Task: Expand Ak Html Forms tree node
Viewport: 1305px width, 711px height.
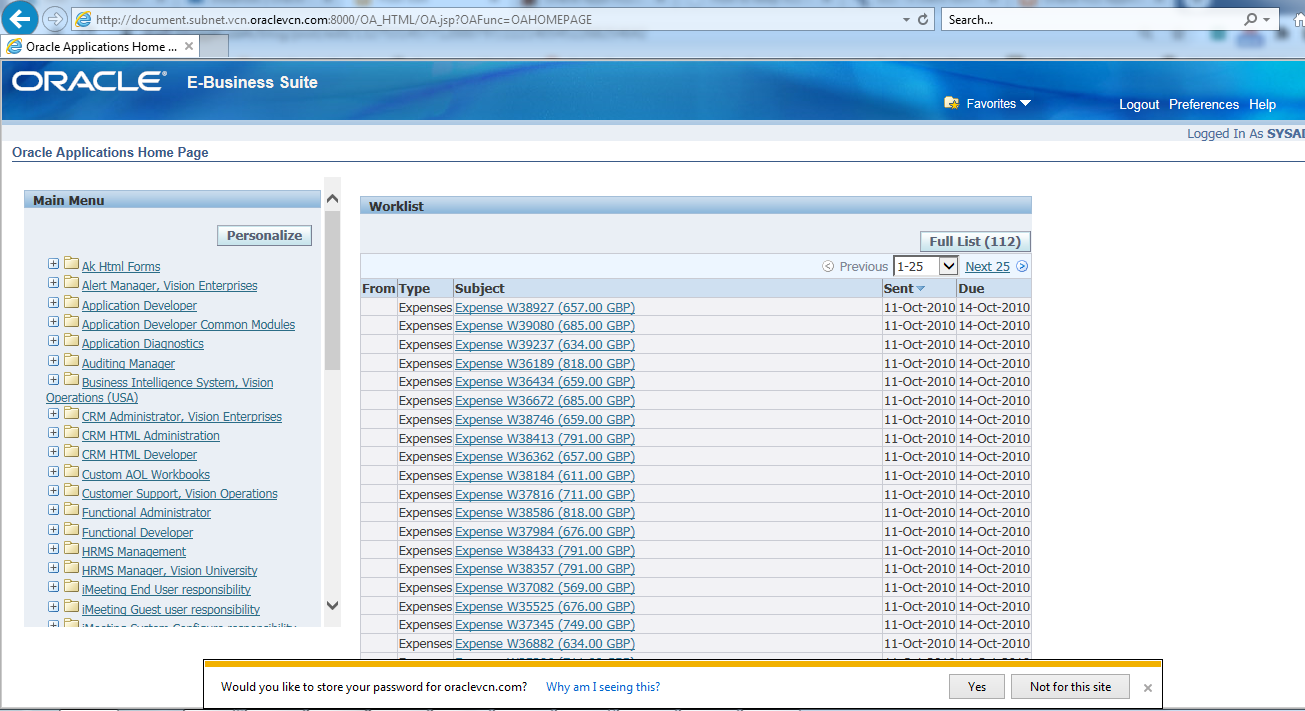Action: (x=54, y=264)
